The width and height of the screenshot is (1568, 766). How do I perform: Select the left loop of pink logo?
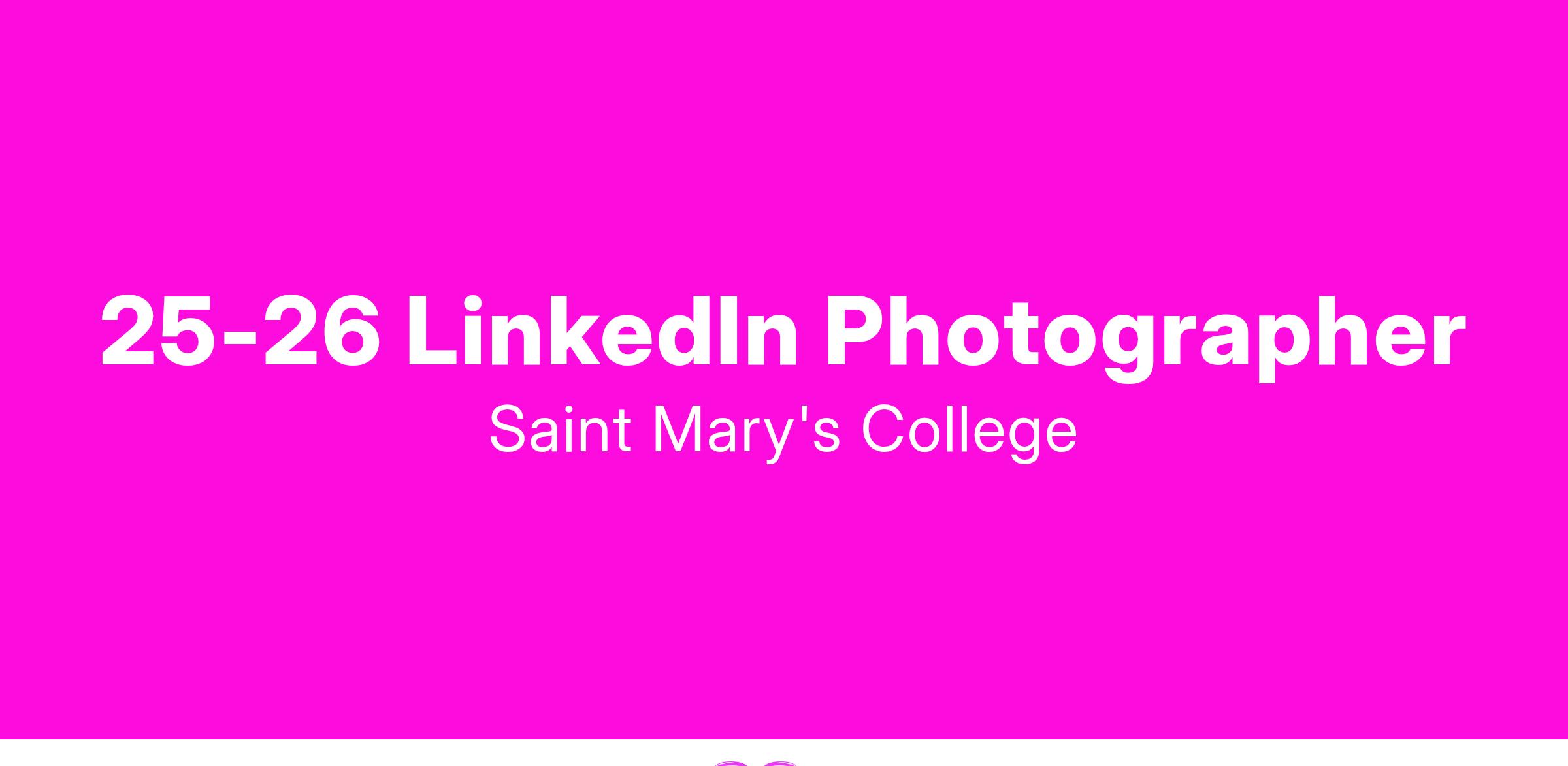pos(732,763)
